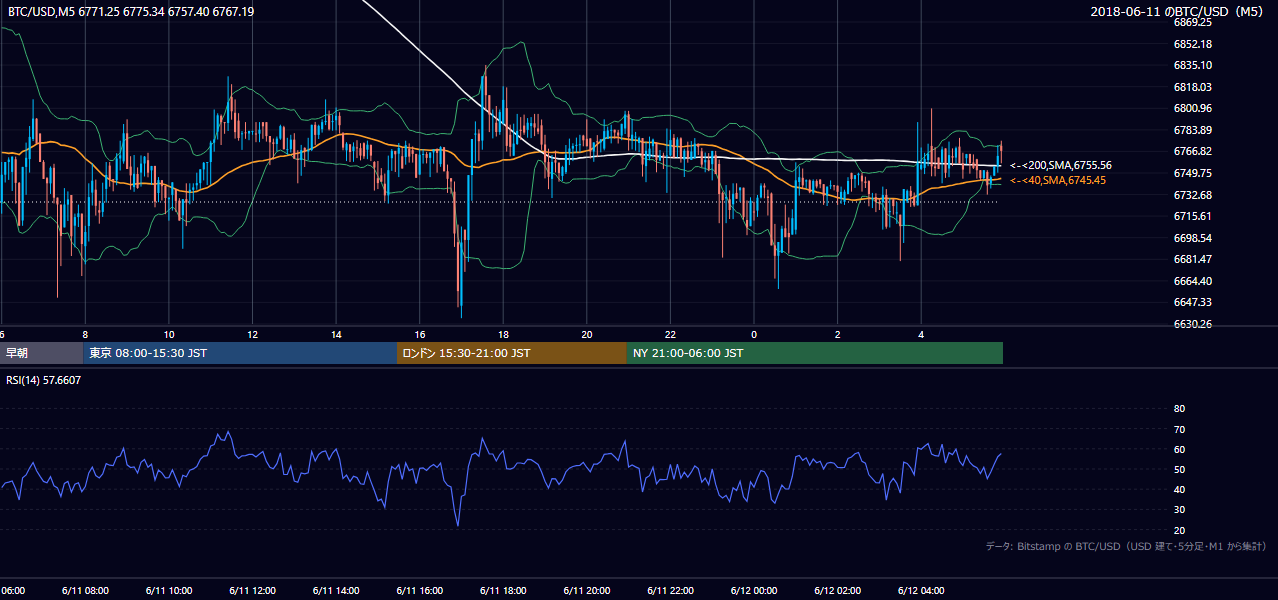This screenshot has width=1278, height=600.
Task: Click the 200 SMA label showing 6755.56
Action: pos(1061,165)
